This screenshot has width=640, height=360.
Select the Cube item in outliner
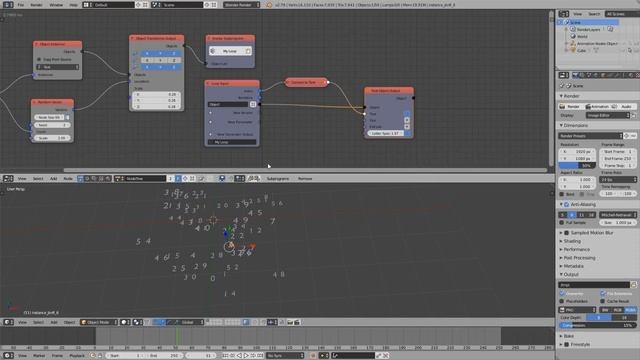click(581, 51)
